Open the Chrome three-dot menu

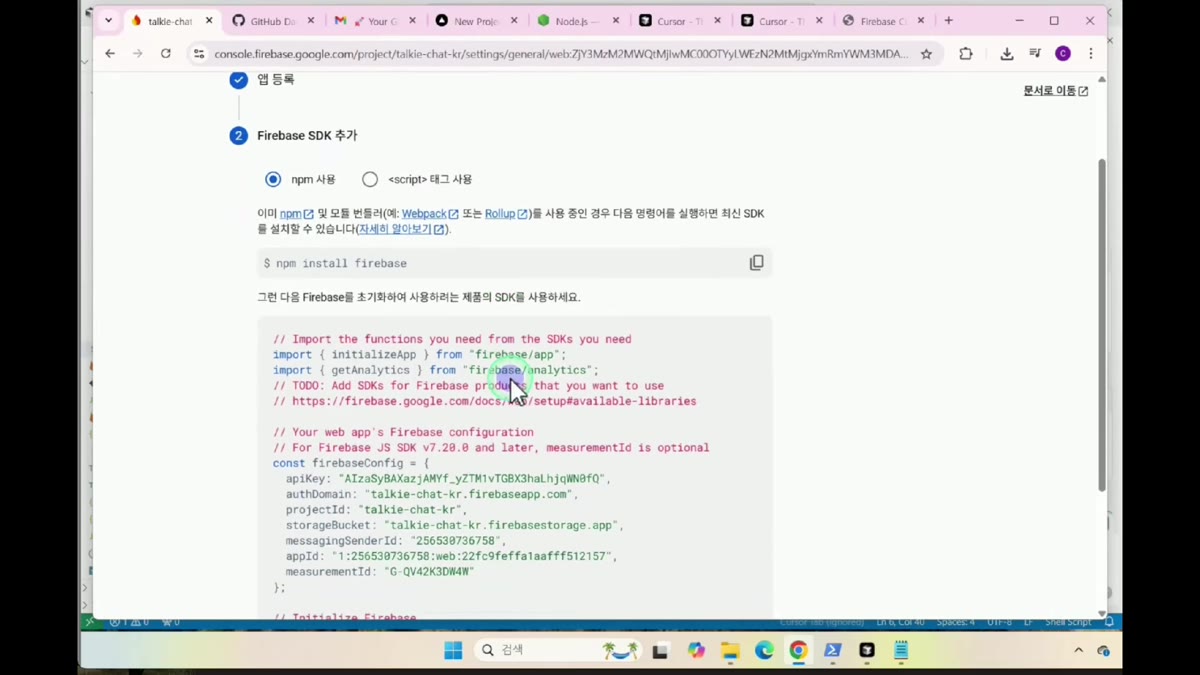[1091, 54]
